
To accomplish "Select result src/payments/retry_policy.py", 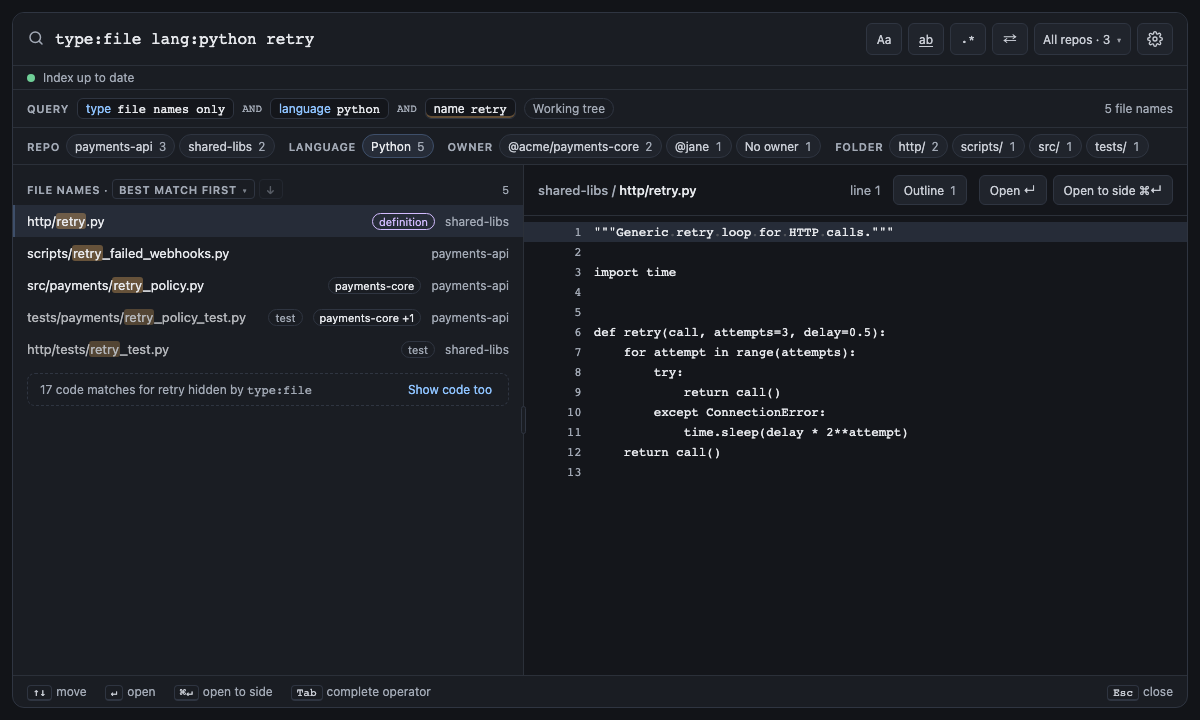I will click(x=268, y=286).
